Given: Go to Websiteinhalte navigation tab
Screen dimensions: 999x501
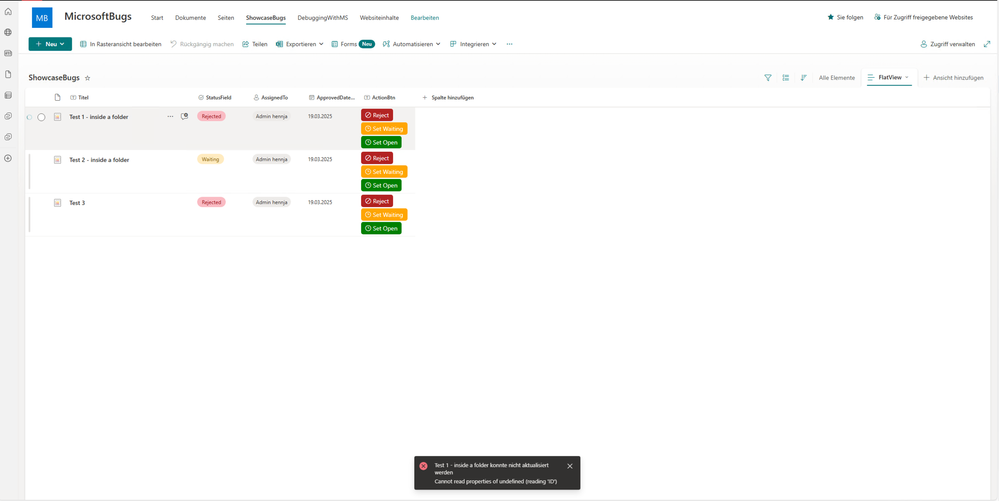Looking at the screenshot, I should tap(379, 18).
